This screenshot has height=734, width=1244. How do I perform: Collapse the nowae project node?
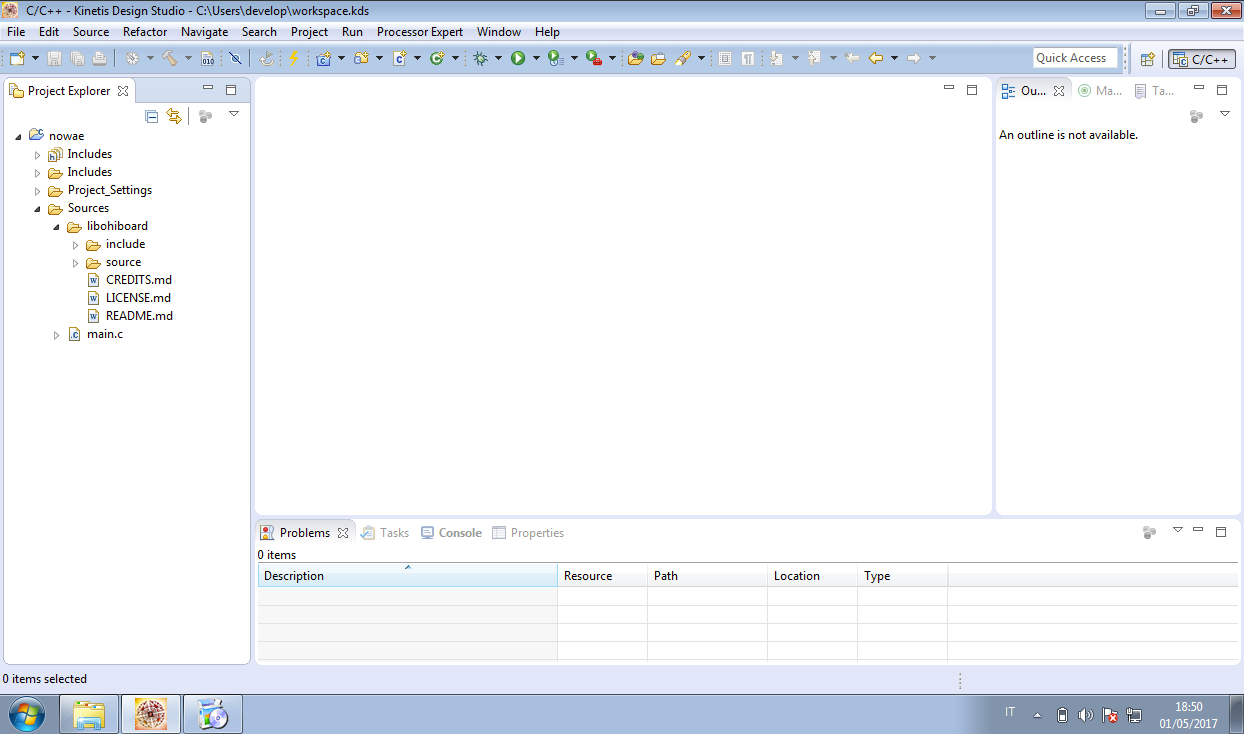18,136
